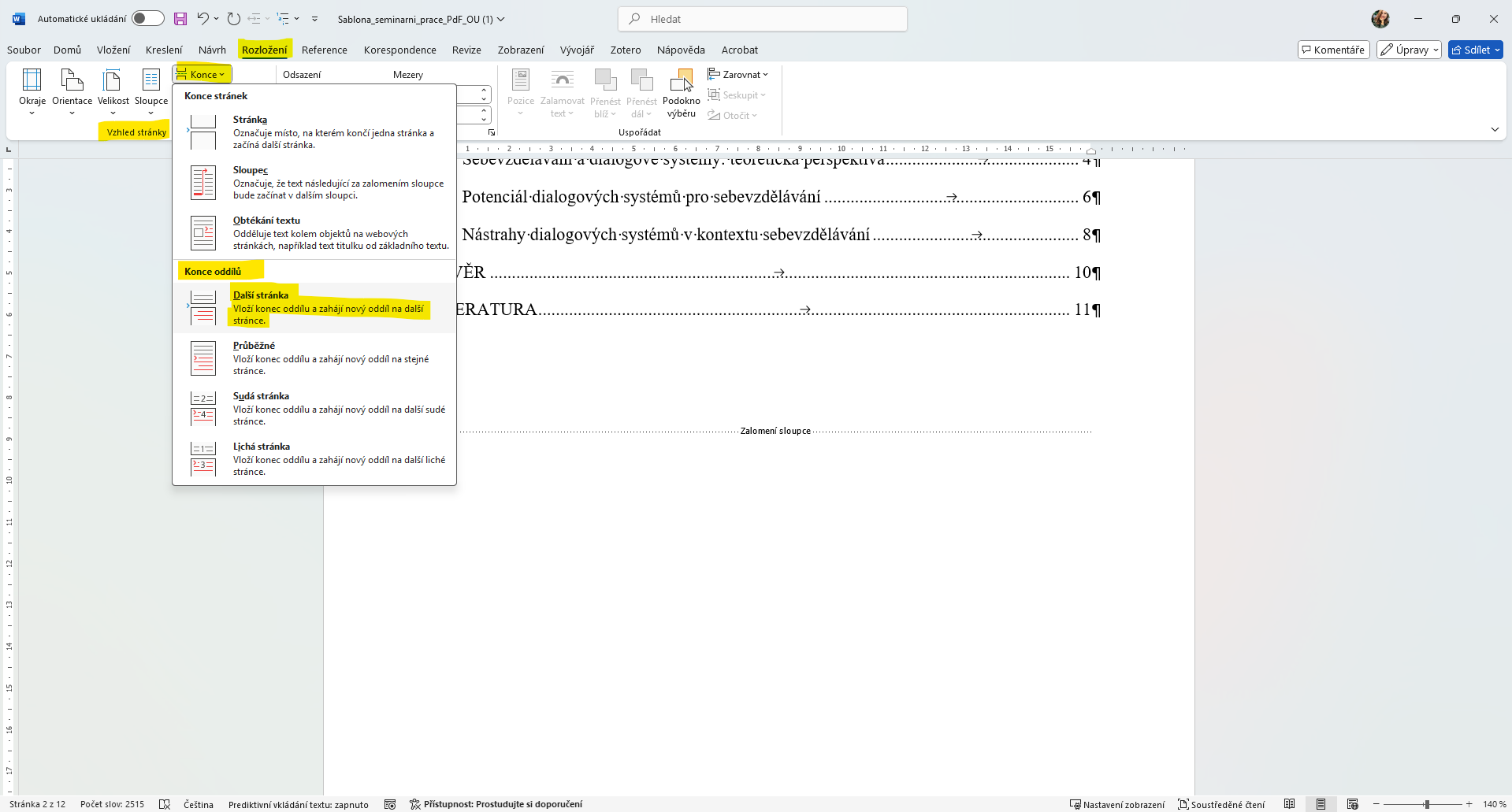Image resolution: width=1512 pixels, height=812 pixels.
Task: Open the Reference ribbon tab
Action: point(324,50)
